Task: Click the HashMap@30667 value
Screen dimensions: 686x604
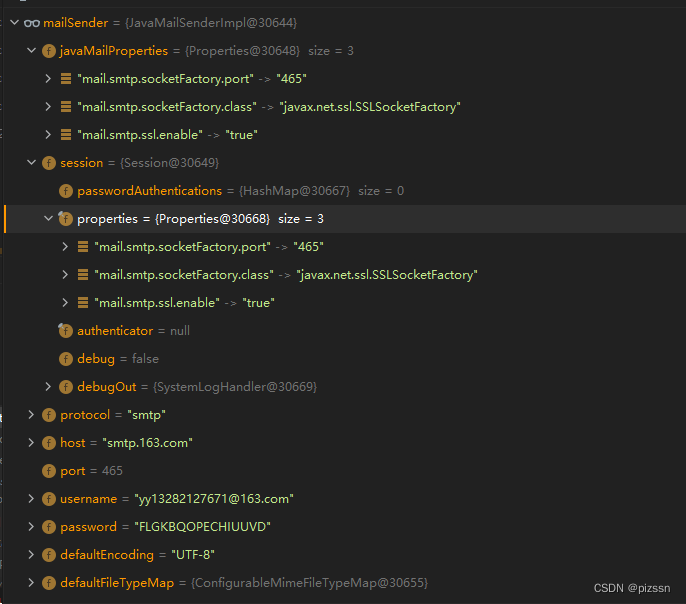Action: tap(294, 191)
